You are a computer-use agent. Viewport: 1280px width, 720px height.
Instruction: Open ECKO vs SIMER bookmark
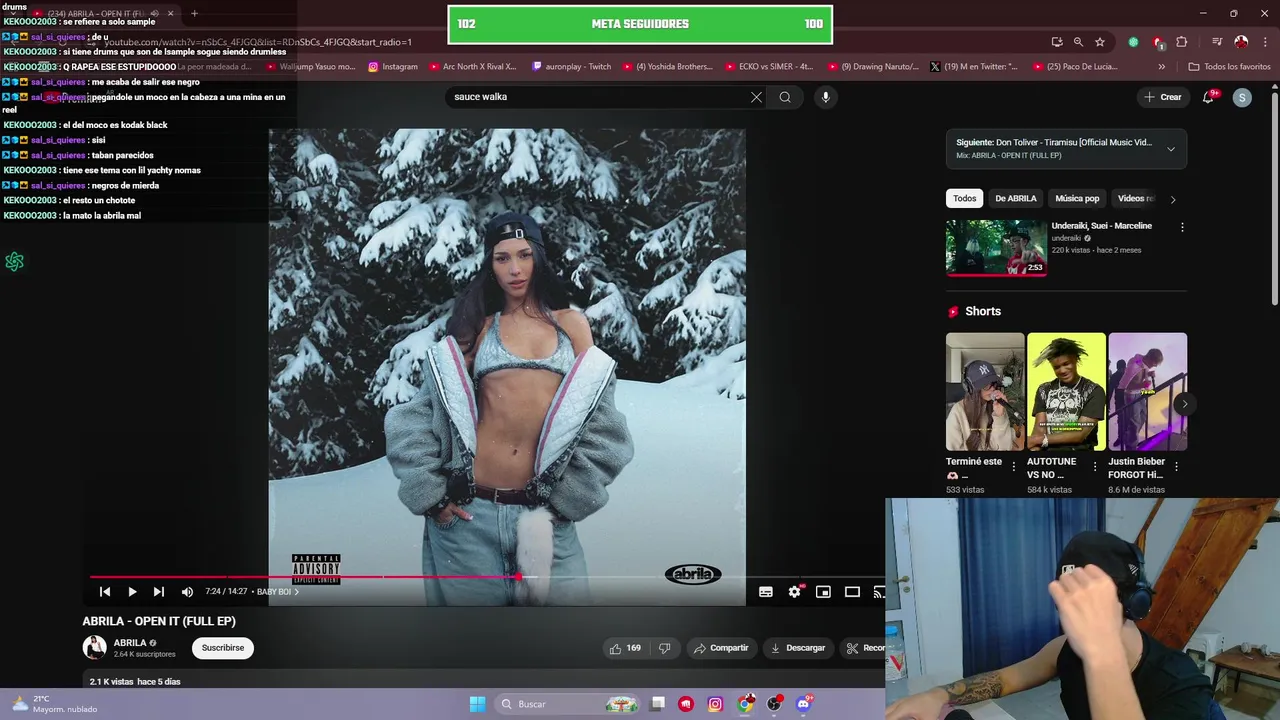click(x=768, y=67)
